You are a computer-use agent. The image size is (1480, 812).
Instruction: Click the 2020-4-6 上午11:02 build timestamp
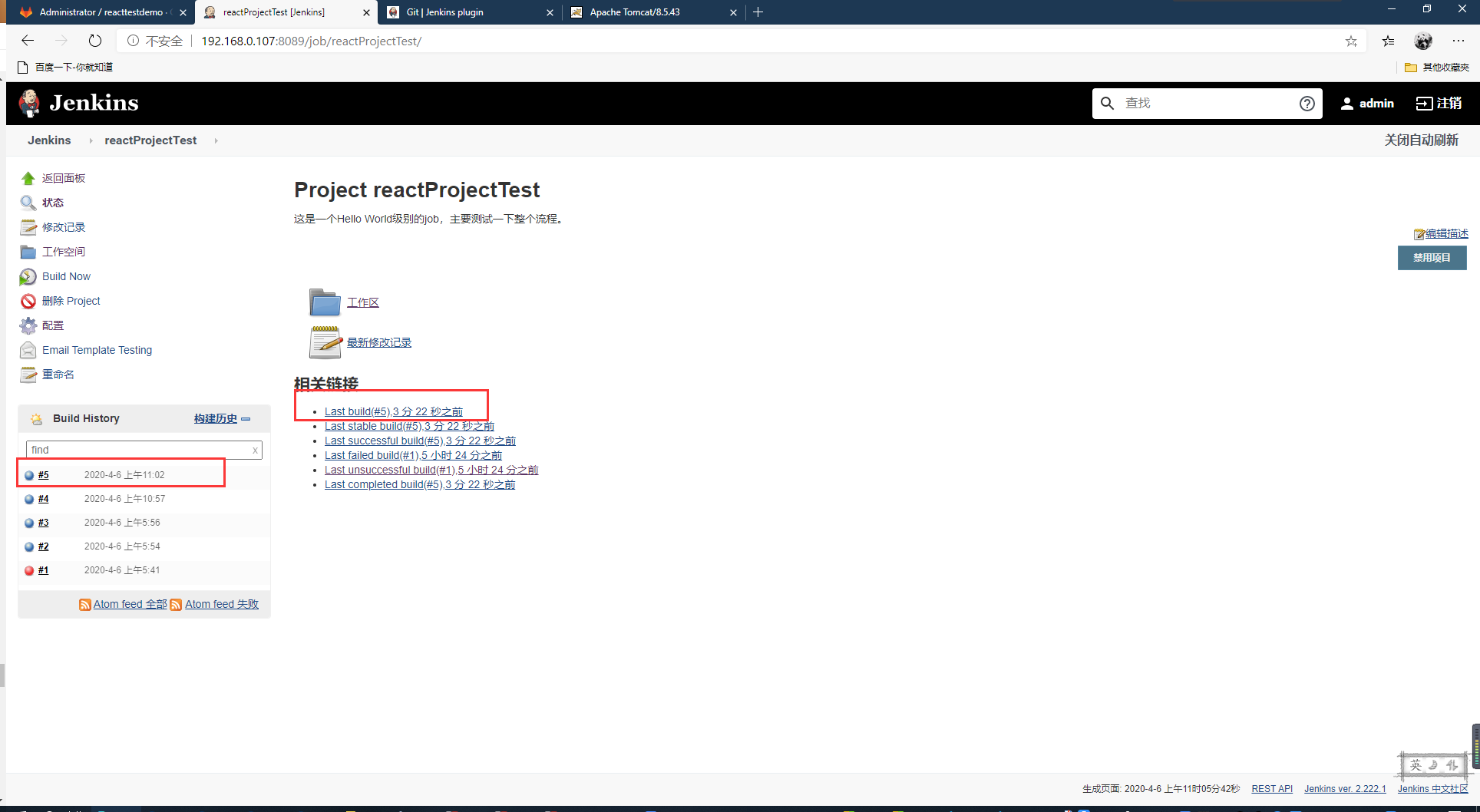(x=124, y=475)
